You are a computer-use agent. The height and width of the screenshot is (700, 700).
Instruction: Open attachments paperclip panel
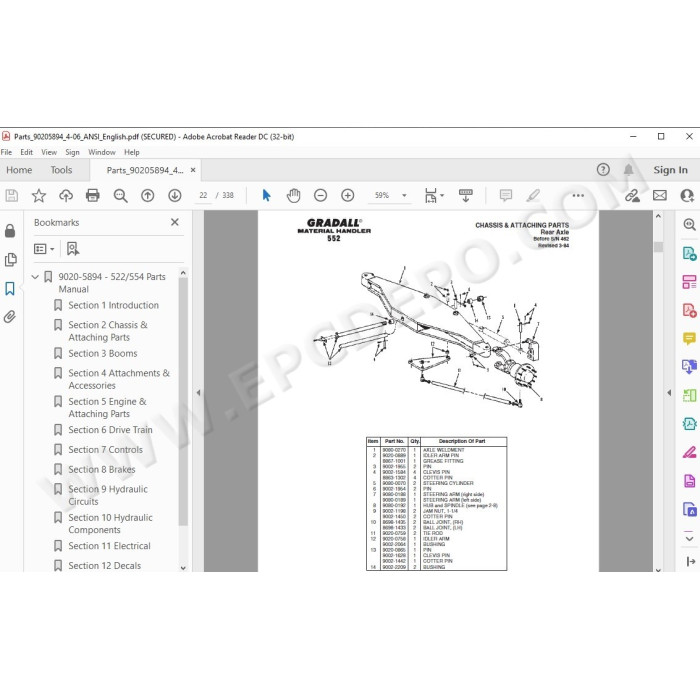tap(10, 317)
